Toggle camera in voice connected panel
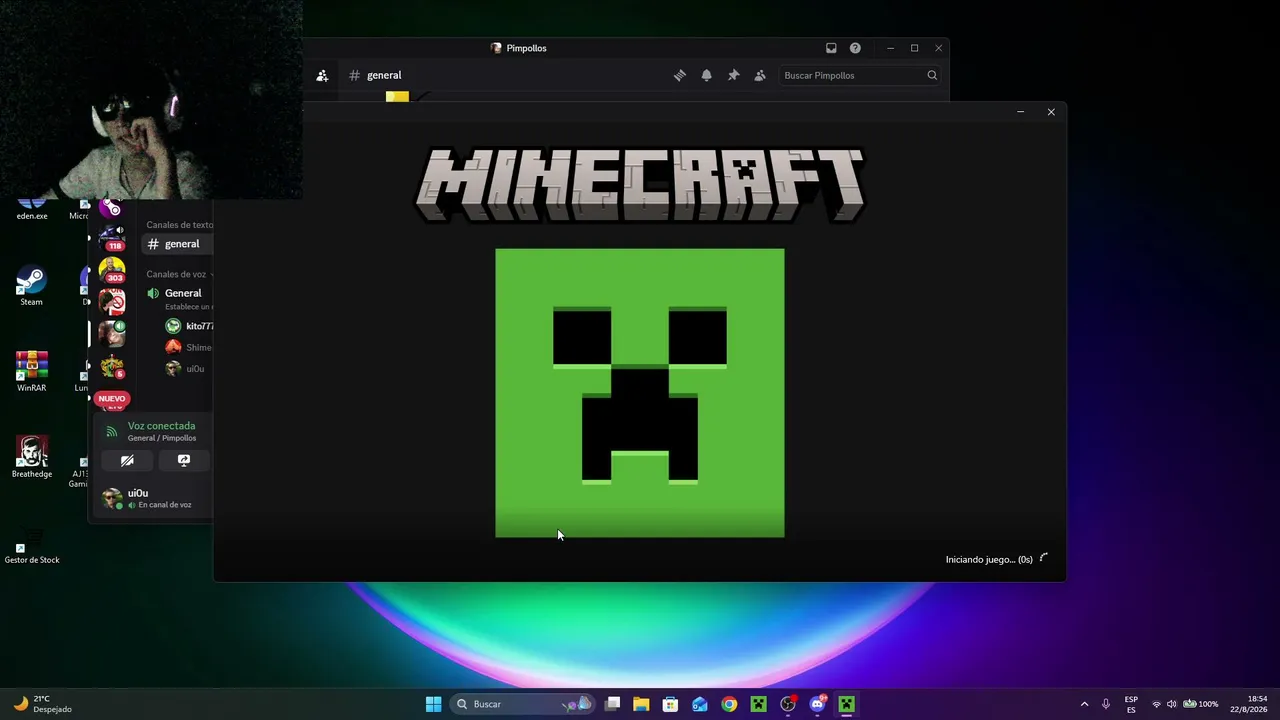 click(127, 461)
